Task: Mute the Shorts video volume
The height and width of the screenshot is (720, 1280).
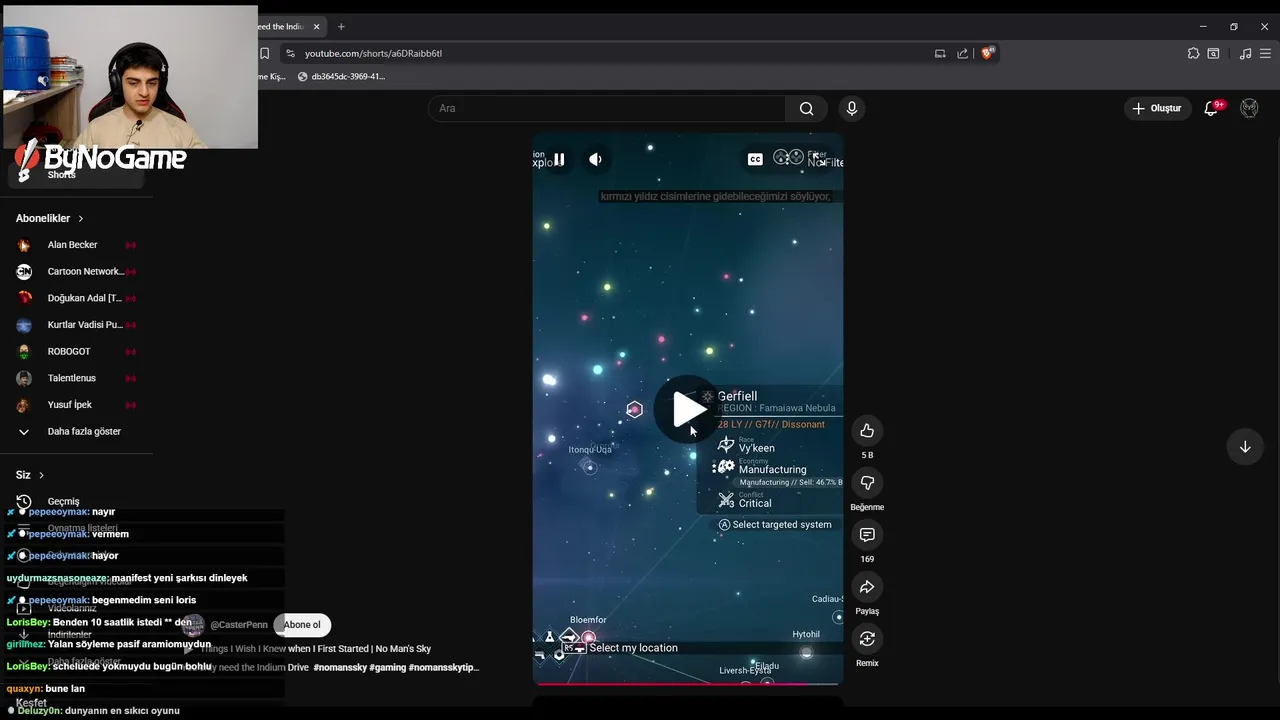Action: tap(595, 159)
